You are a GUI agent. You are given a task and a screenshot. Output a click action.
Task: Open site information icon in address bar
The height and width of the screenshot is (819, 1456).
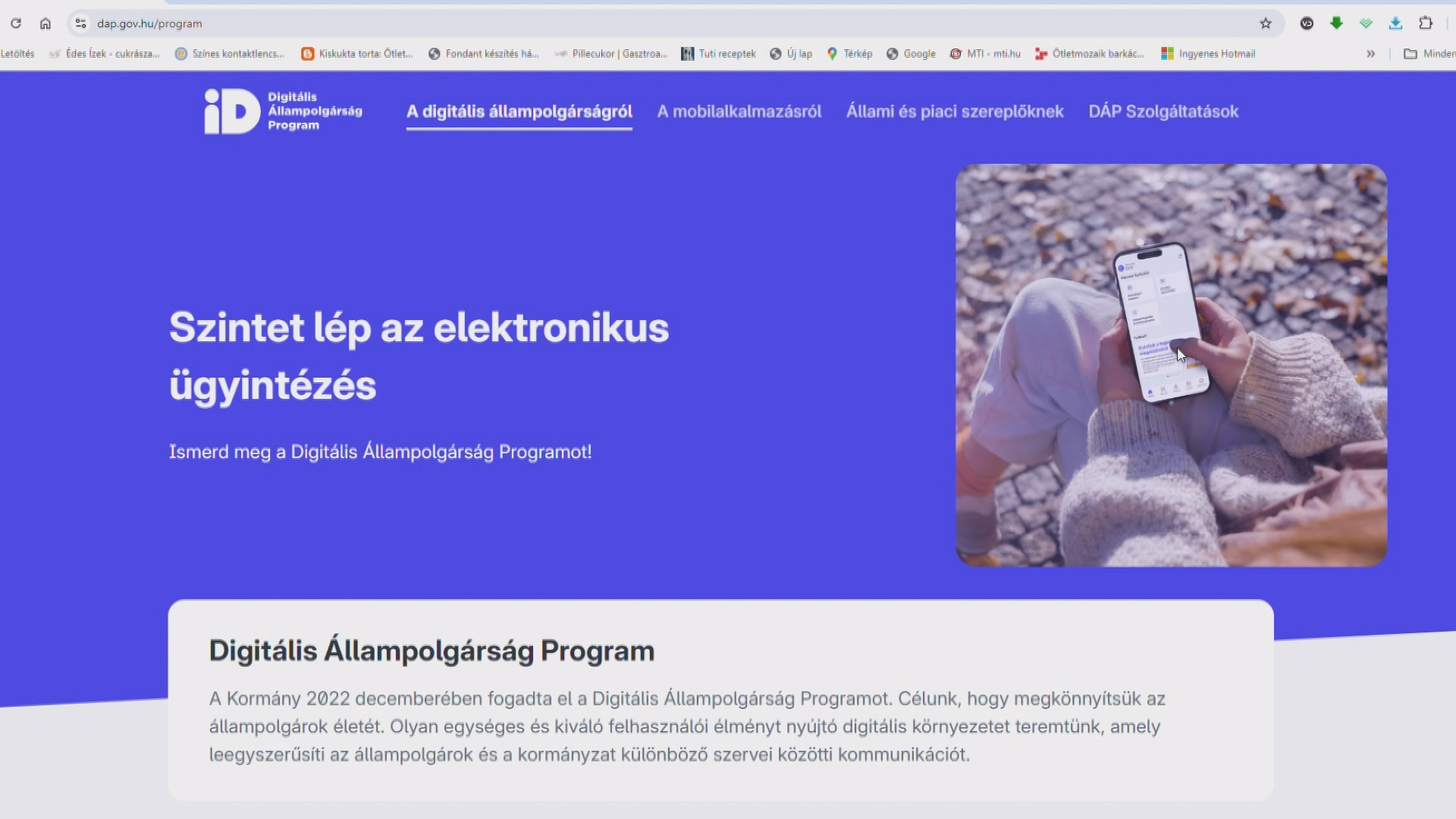click(81, 24)
